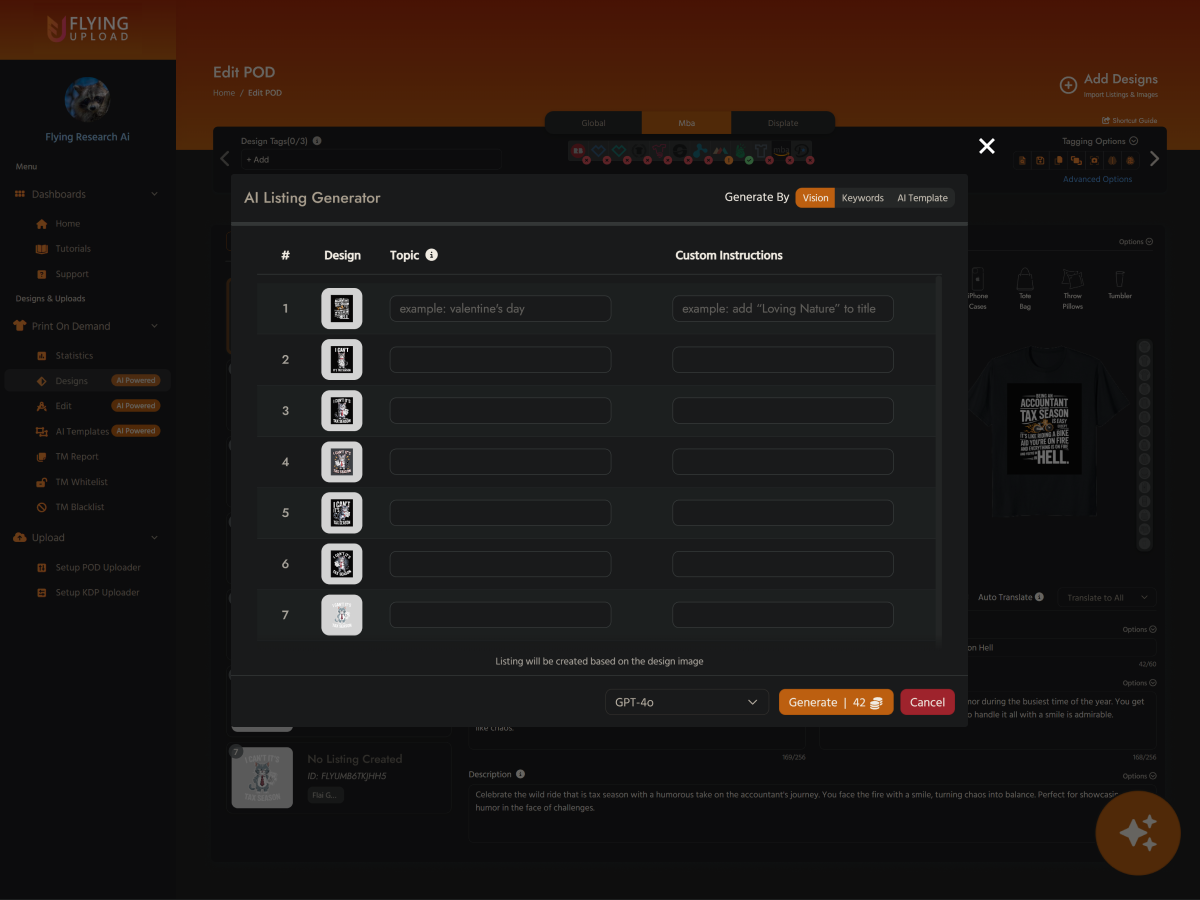Click the design thumbnail in row 7
The image size is (1200, 900).
pos(342,615)
